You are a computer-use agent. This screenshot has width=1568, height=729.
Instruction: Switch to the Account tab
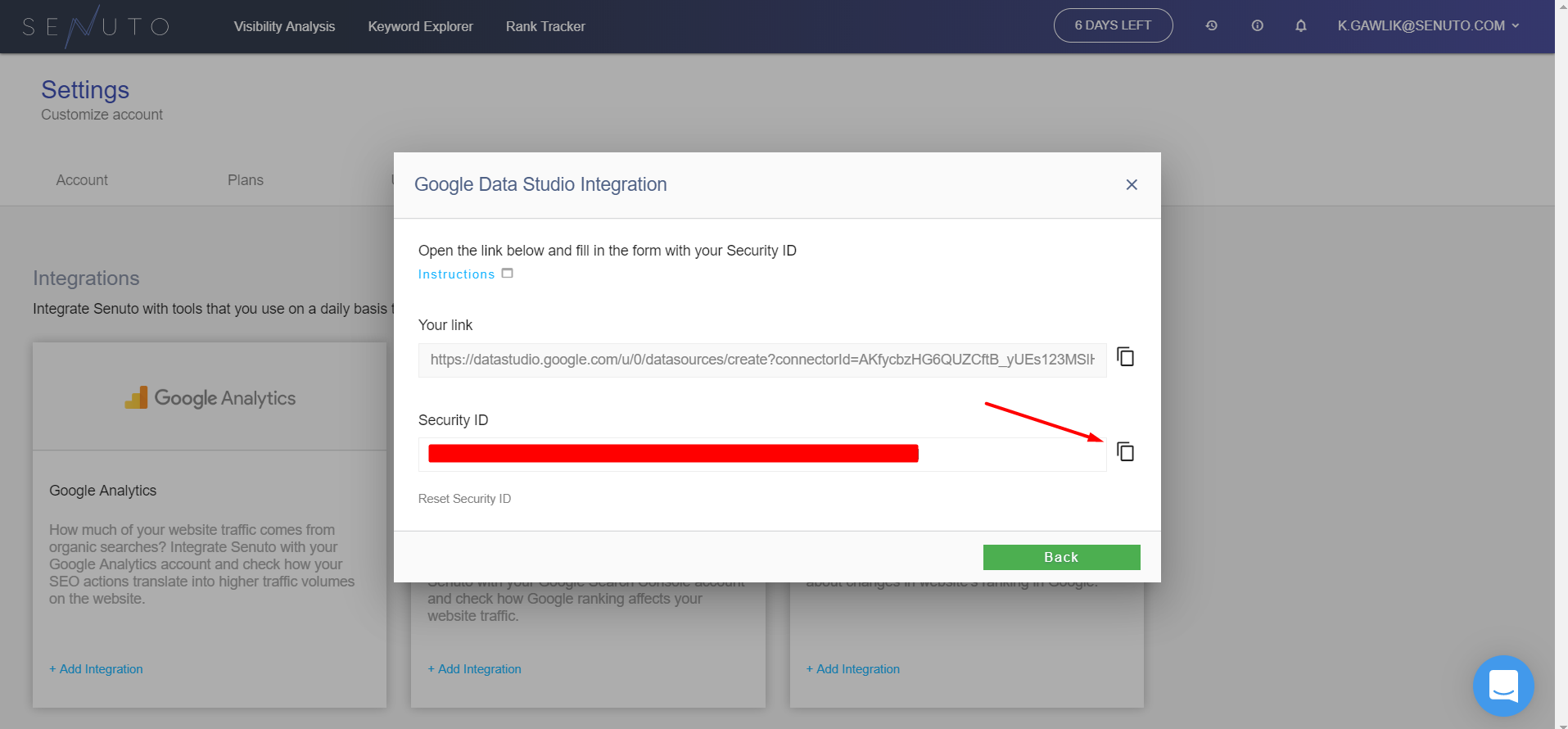(x=82, y=180)
